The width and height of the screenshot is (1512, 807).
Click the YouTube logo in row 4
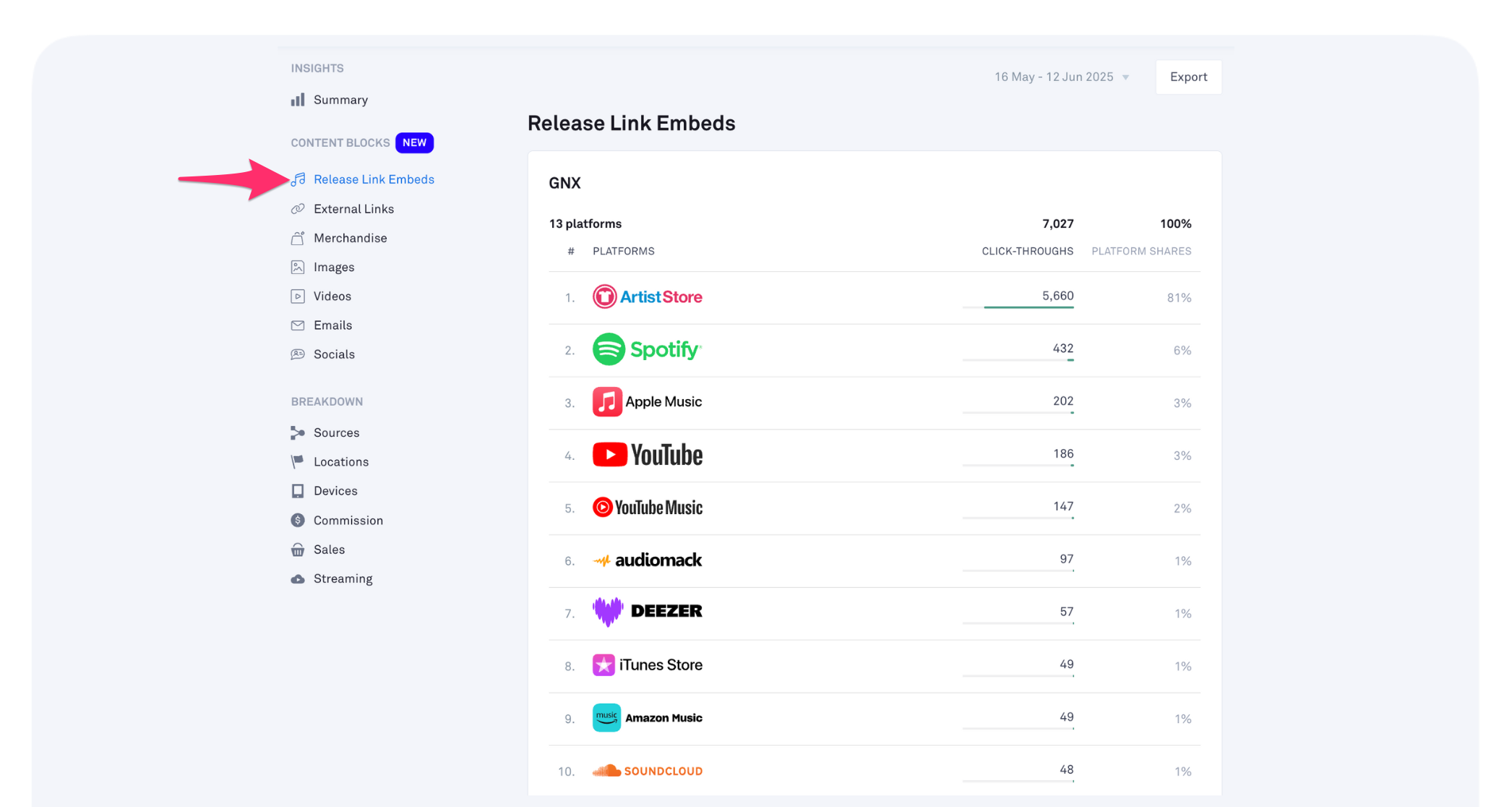coord(648,455)
